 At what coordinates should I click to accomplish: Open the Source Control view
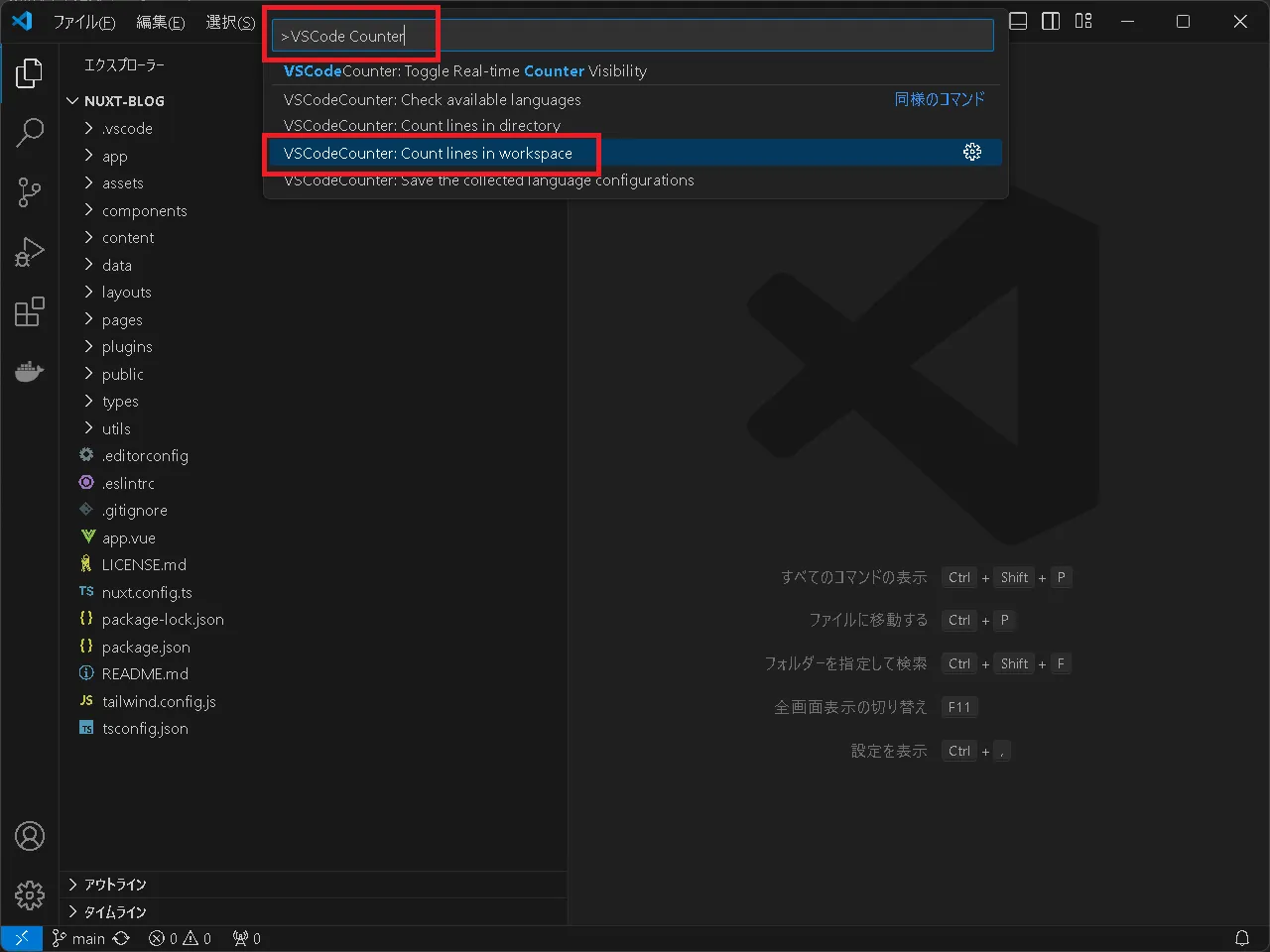(30, 192)
